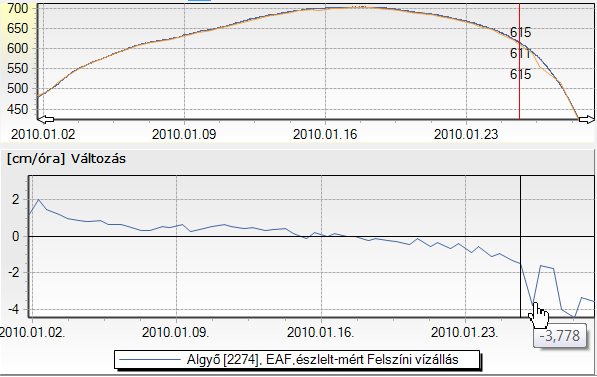The height and width of the screenshot is (377, 597).
Task: Click the 600 value on upper y-axis
Action: point(18,48)
